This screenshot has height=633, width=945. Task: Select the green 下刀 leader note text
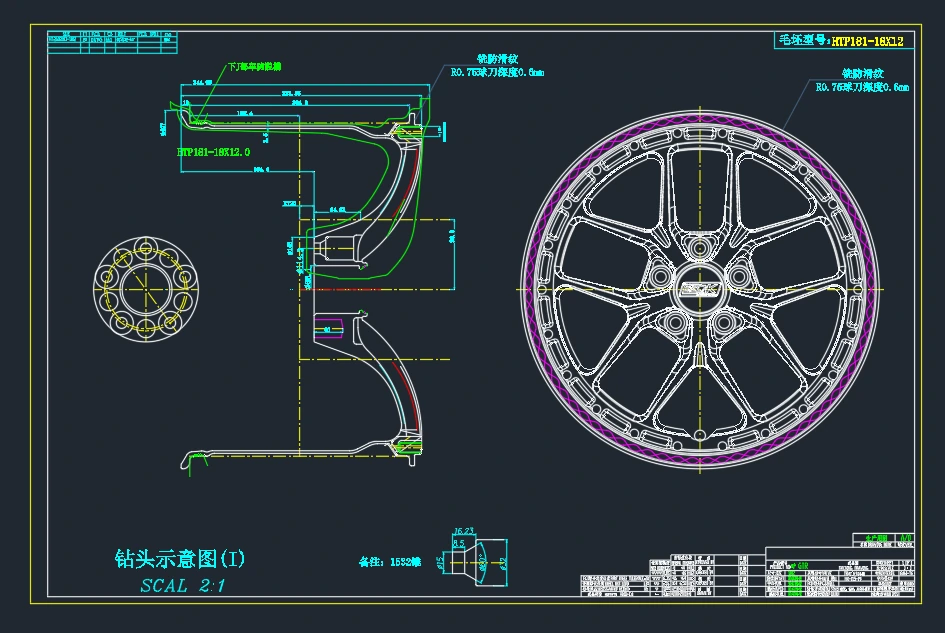tap(254, 66)
